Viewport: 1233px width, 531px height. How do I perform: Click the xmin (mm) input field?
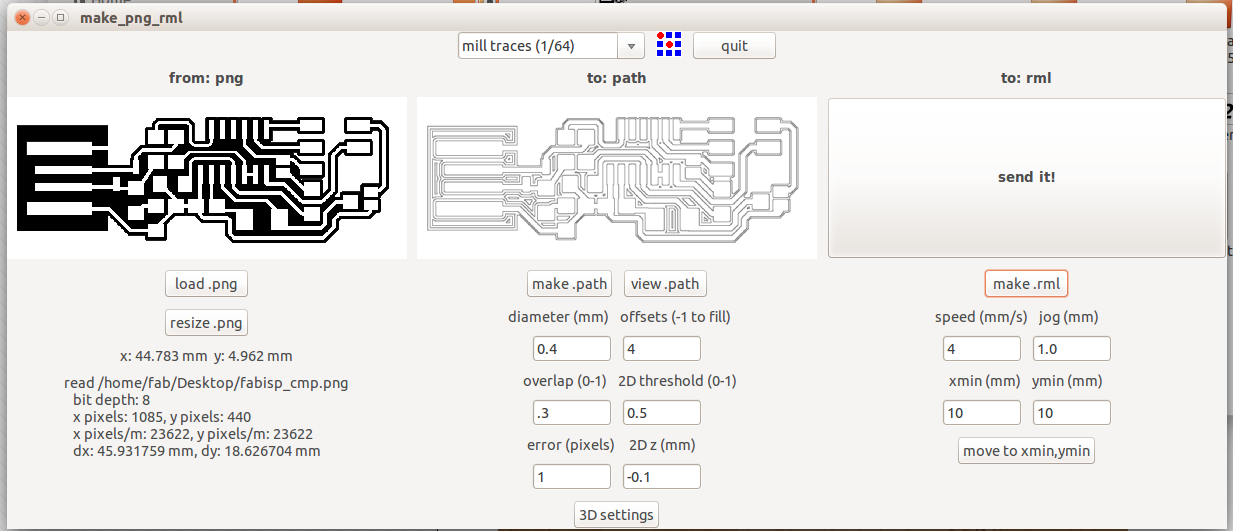pyautogui.click(x=982, y=413)
